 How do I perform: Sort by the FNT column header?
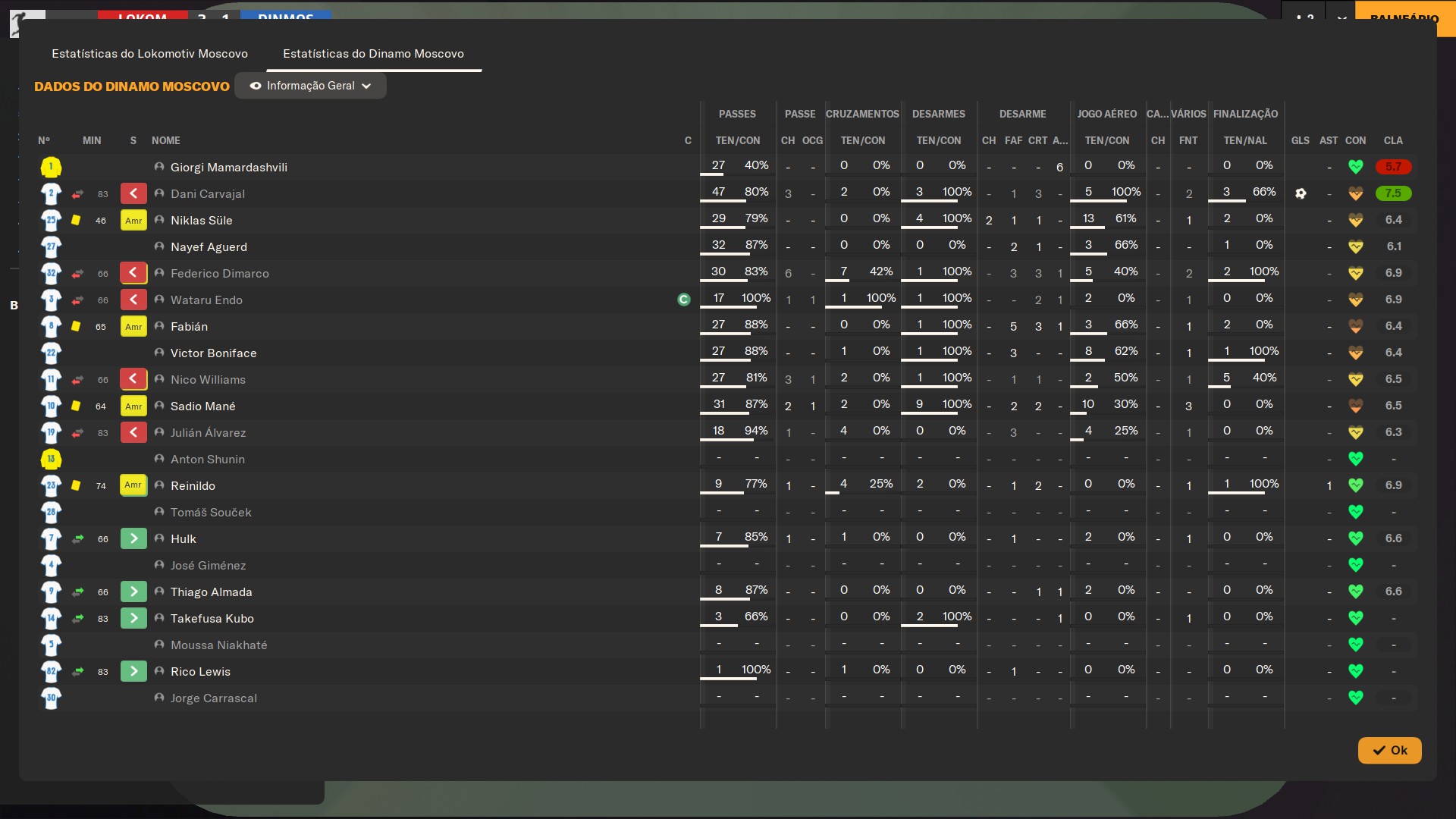[1188, 140]
